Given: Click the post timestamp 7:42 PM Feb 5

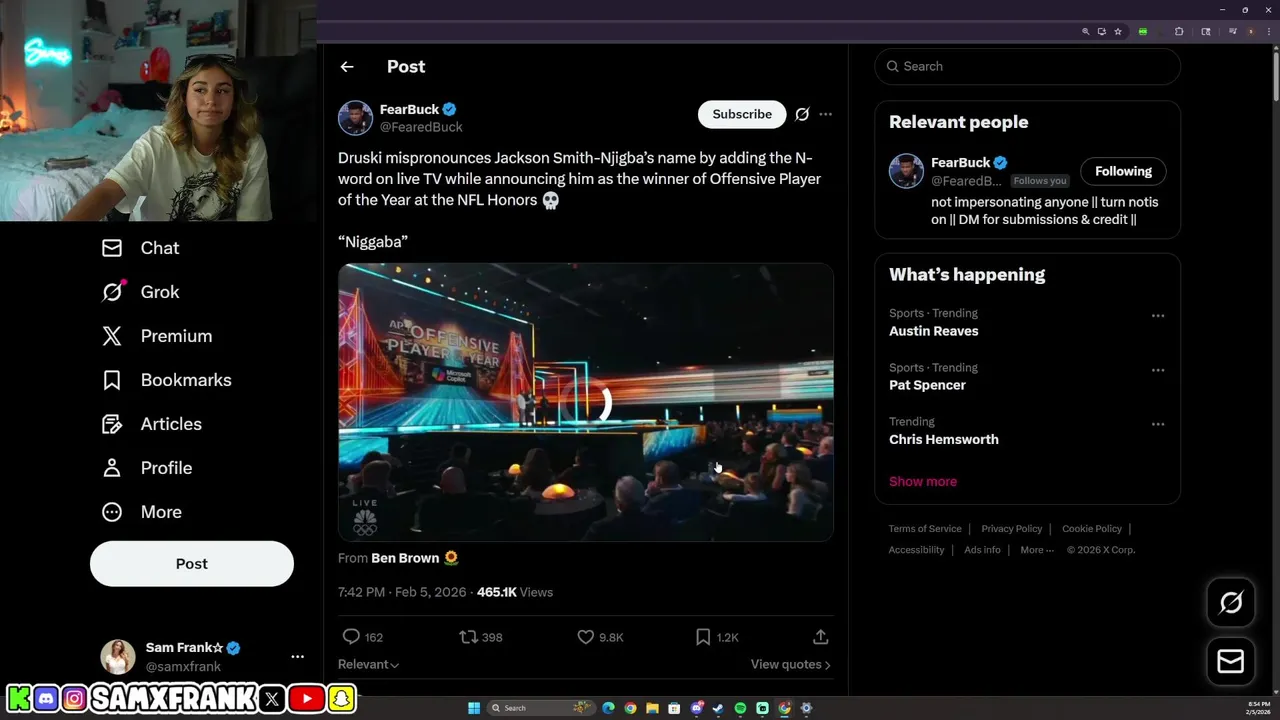Looking at the screenshot, I should click(402, 592).
